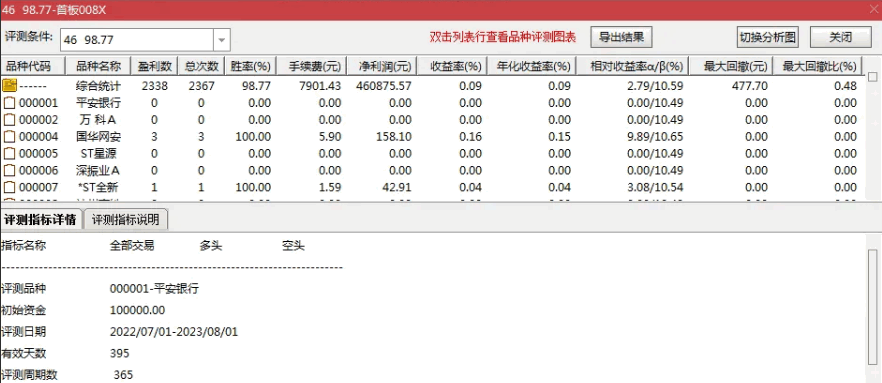This screenshot has width=882, height=383.
Task: Click the yellow summary icon for 综合统计
Action: point(10,85)
